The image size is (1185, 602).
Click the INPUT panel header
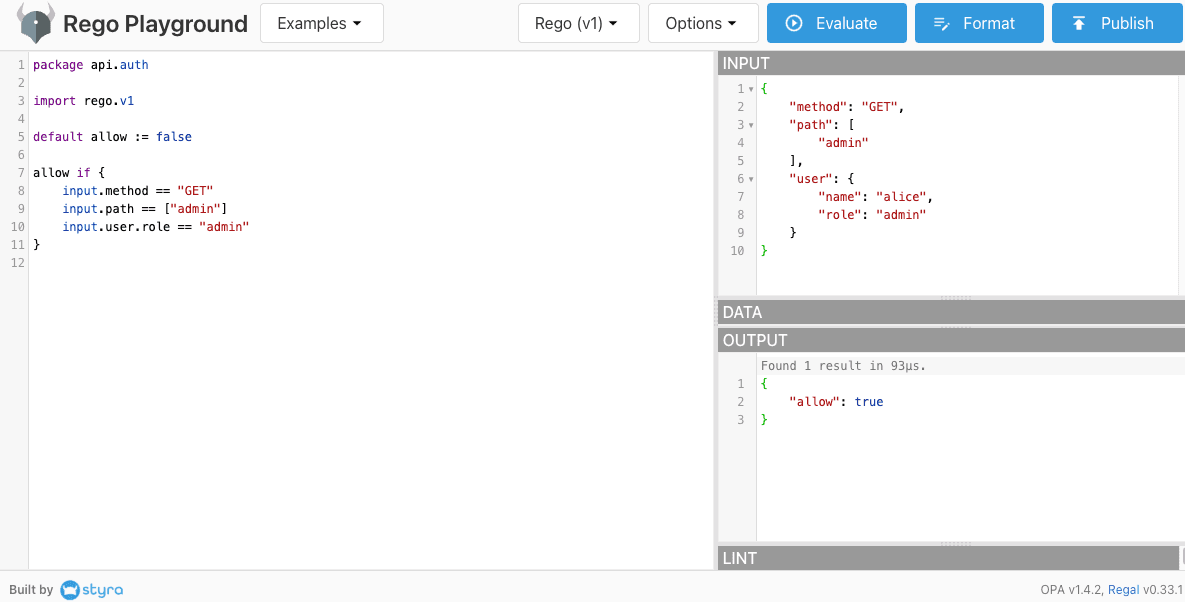click(950, 63)
